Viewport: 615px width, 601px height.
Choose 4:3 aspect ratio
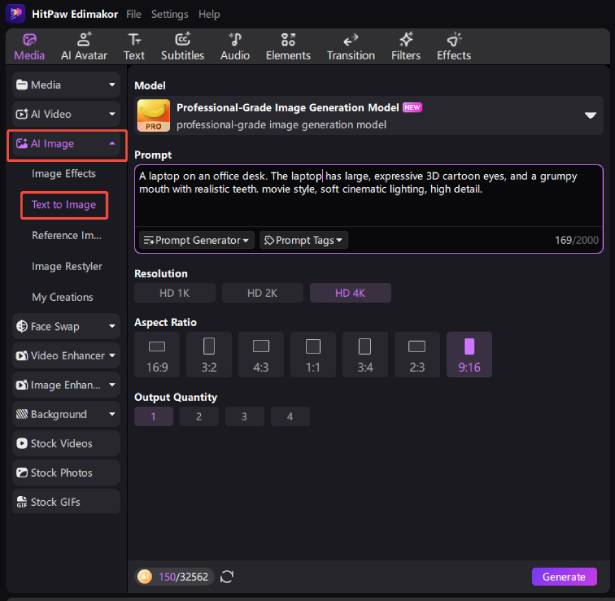261,355
